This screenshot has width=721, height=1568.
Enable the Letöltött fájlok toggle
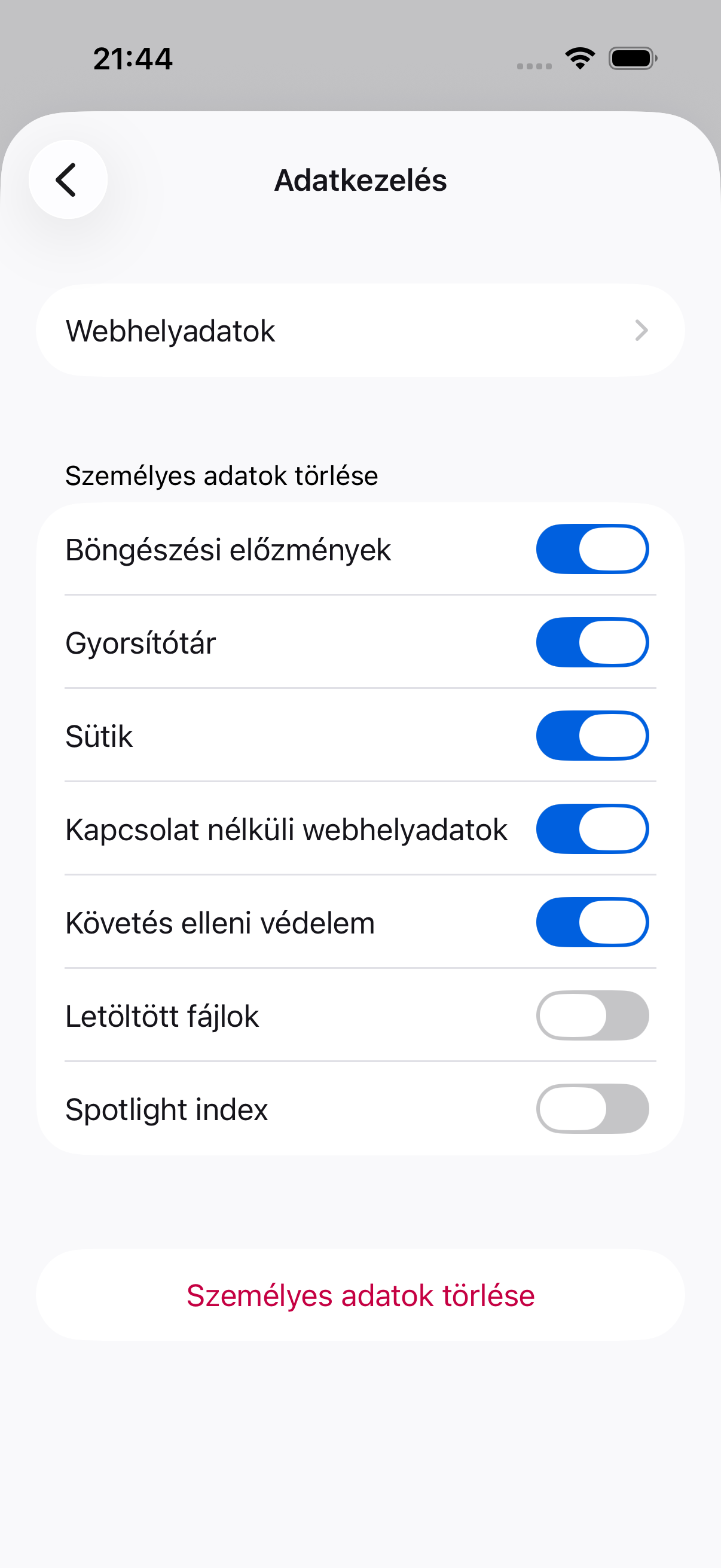[592, 1015]
